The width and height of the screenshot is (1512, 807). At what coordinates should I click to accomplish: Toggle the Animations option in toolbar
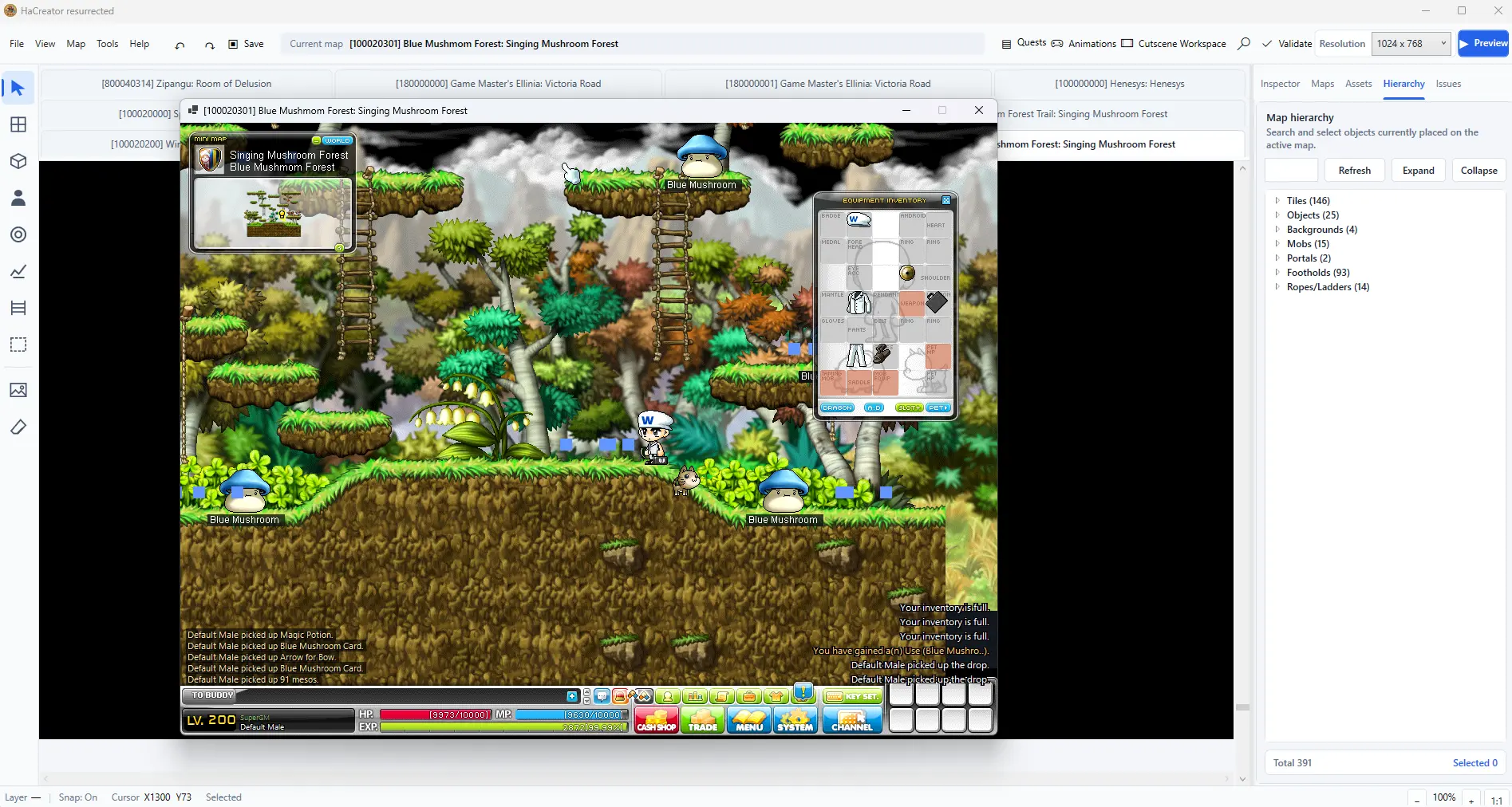point(1084,44)
